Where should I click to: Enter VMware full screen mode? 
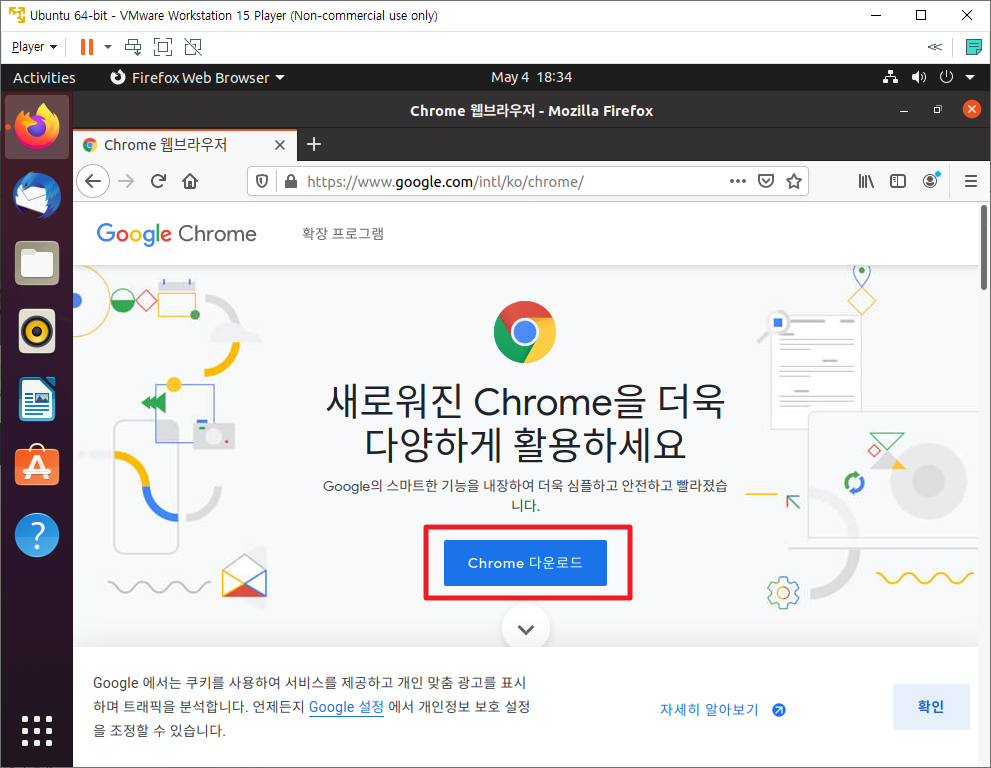coord(162,47)
